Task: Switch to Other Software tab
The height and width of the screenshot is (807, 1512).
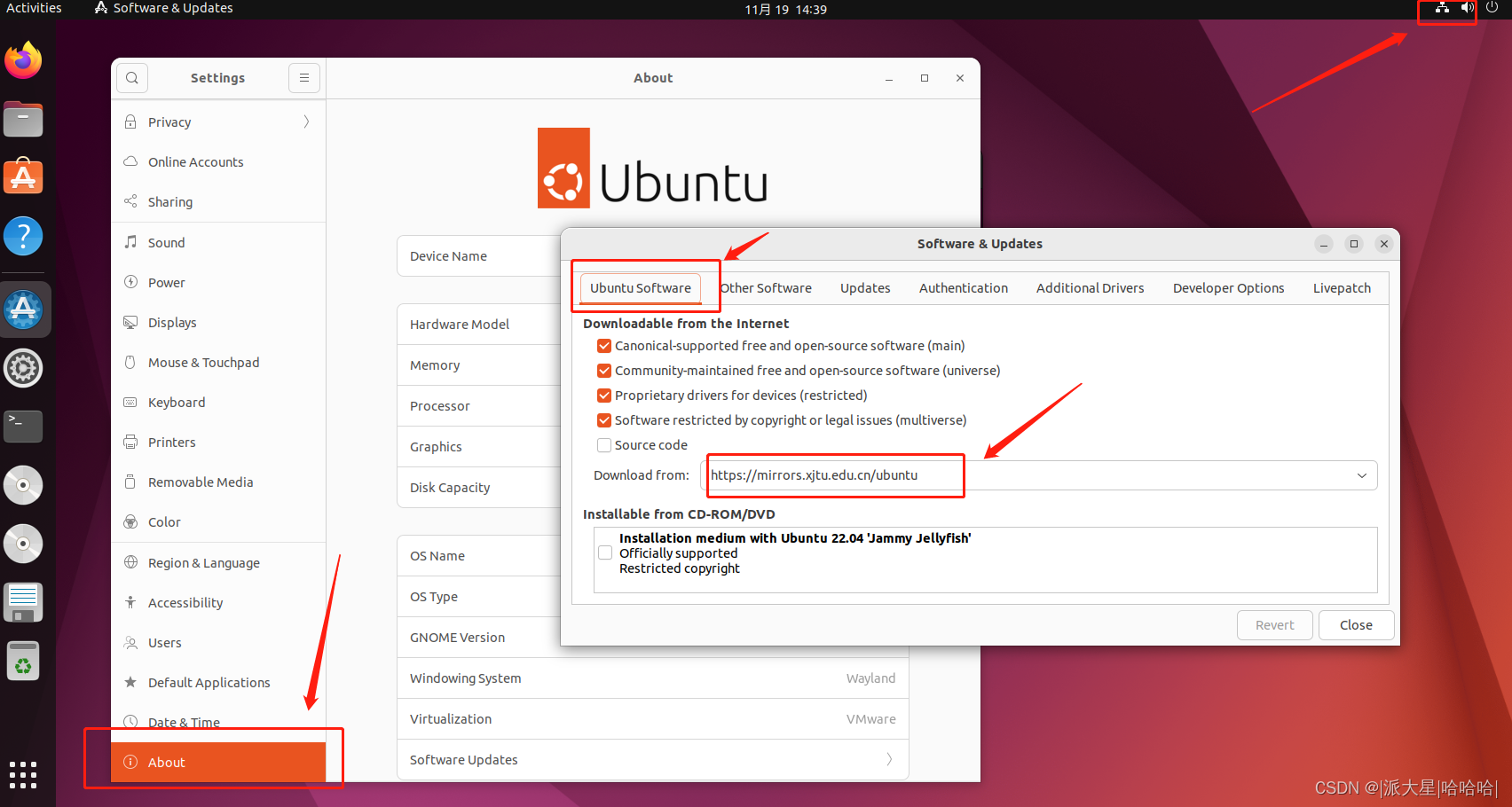Action: tap(767, 288)
